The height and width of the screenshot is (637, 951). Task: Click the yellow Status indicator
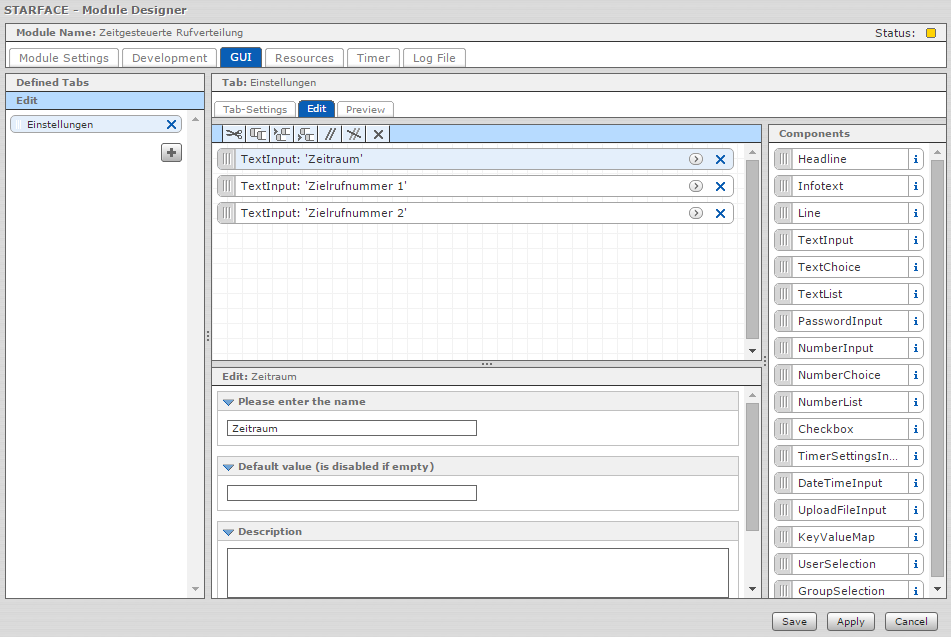[x=930, y=33]
